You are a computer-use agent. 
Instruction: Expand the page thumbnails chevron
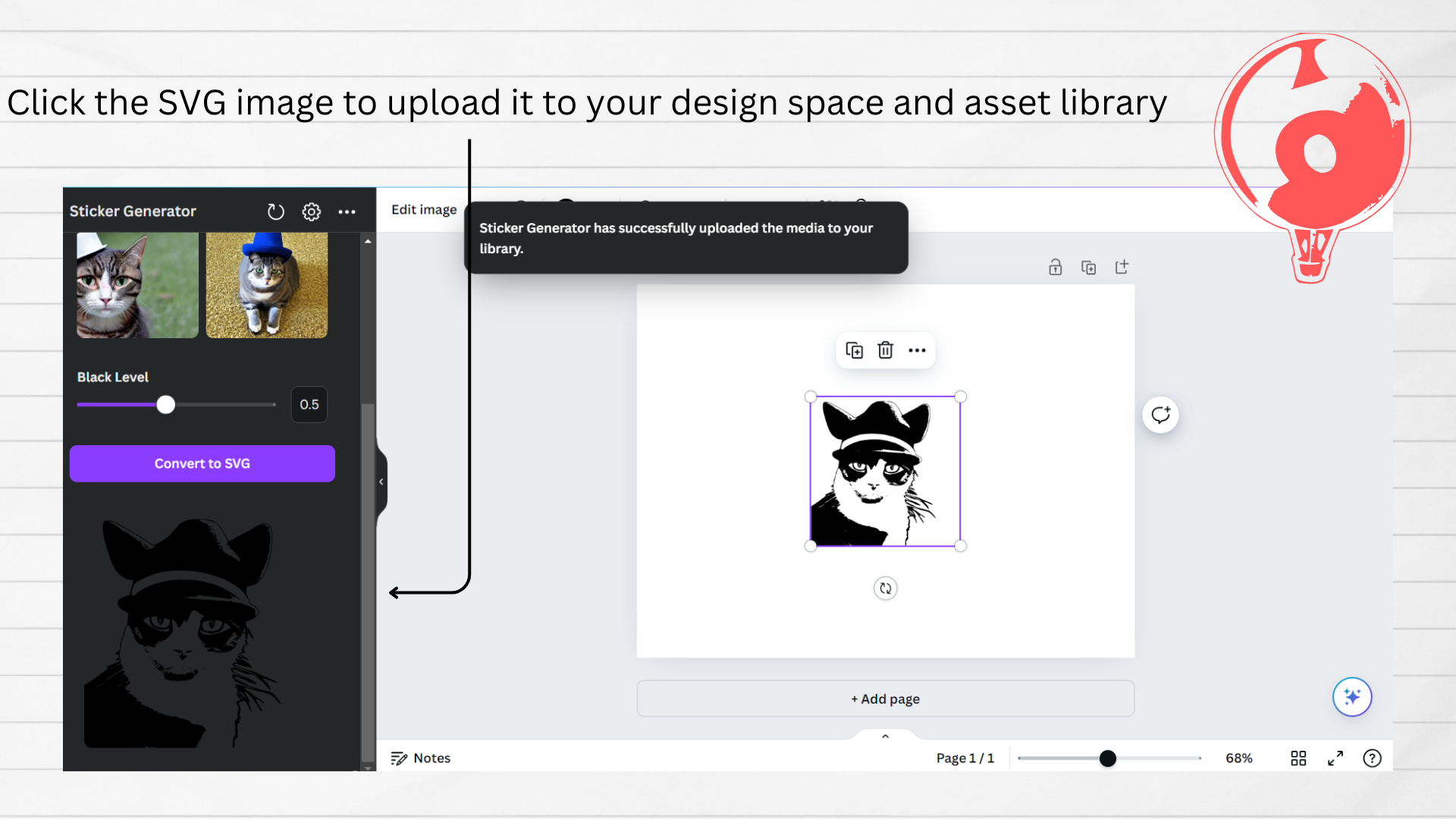[x=885, y=736]
